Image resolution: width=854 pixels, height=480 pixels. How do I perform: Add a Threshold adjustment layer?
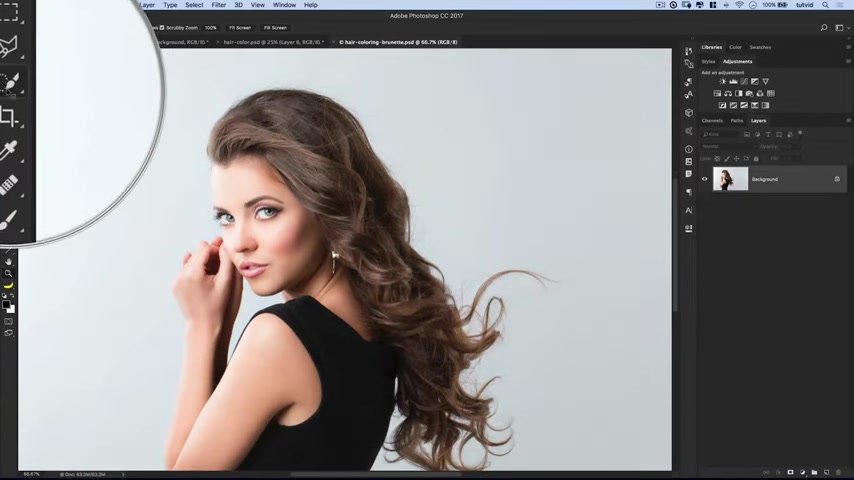click(x=744, y=106)
